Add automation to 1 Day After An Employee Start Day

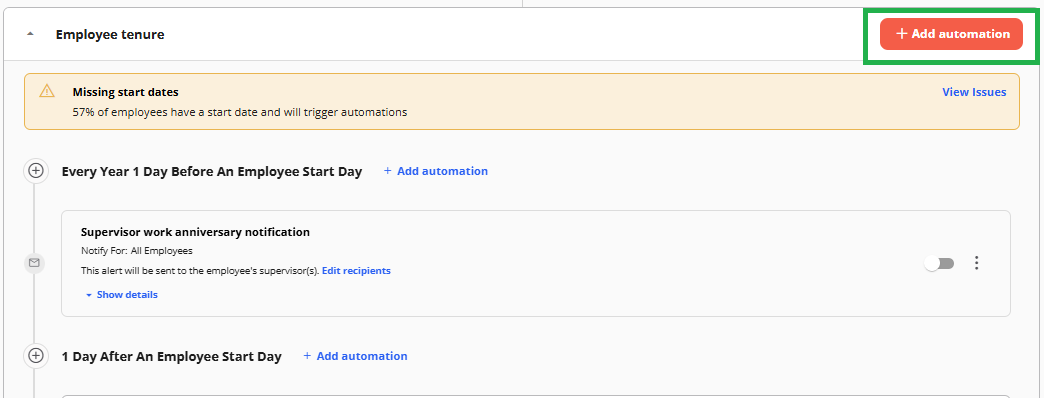355,356
